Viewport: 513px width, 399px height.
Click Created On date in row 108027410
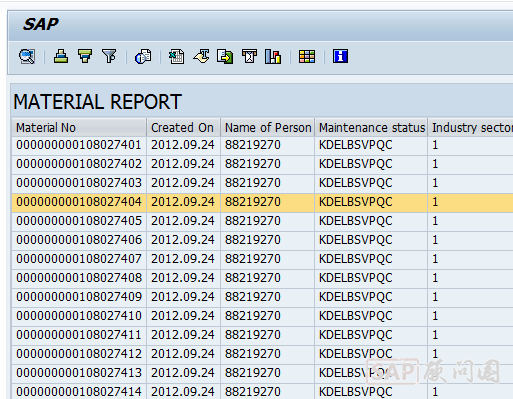tap(183, 316)
